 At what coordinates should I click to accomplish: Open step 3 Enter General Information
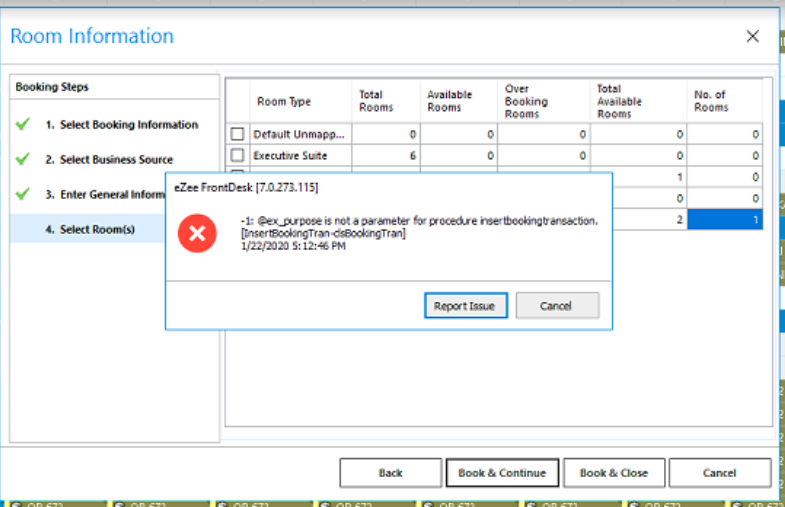[x=105, y=194]
